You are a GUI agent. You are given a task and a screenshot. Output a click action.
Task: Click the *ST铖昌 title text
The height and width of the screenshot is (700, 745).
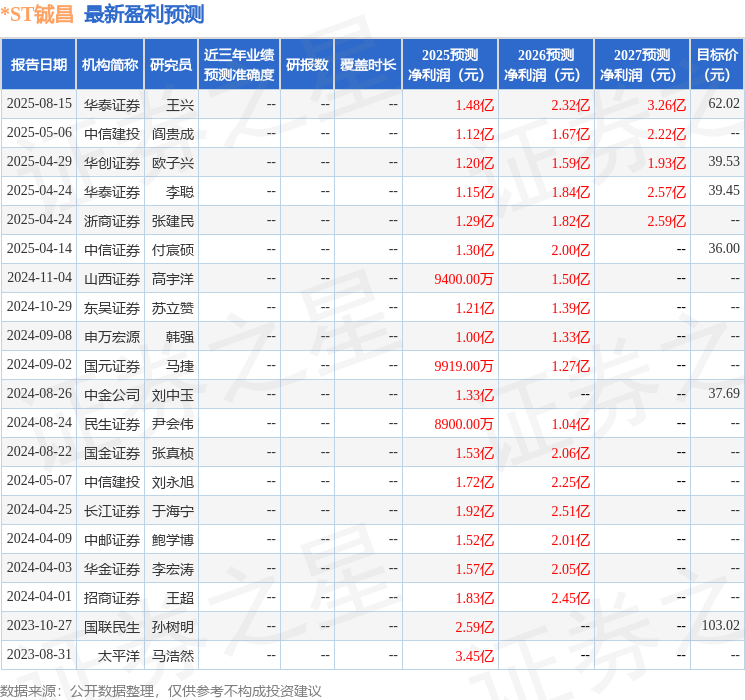tap(37, 14)
